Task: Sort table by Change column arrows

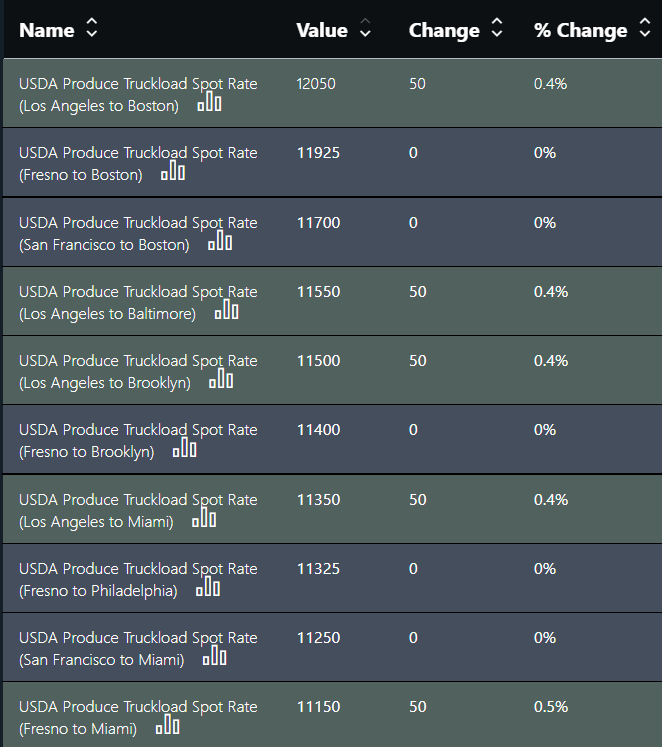Action: (x=497, y=28)
